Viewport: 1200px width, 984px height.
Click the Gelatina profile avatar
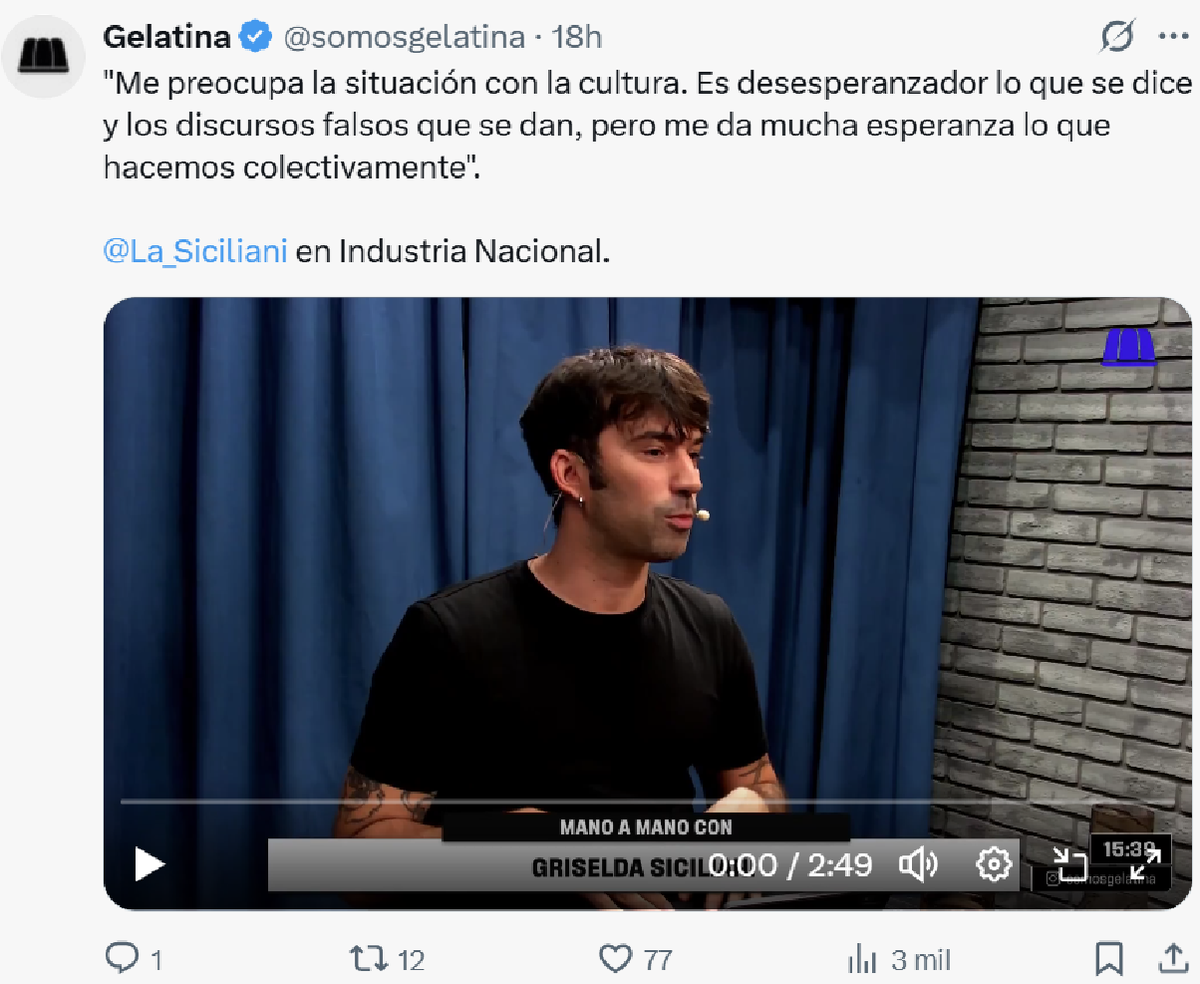(x=43, y=55)
